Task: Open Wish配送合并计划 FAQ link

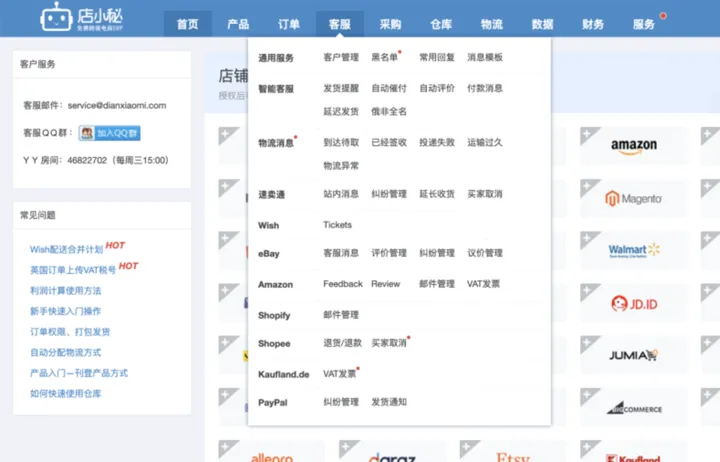Action: pyautogui.click(x=67, y=249)
